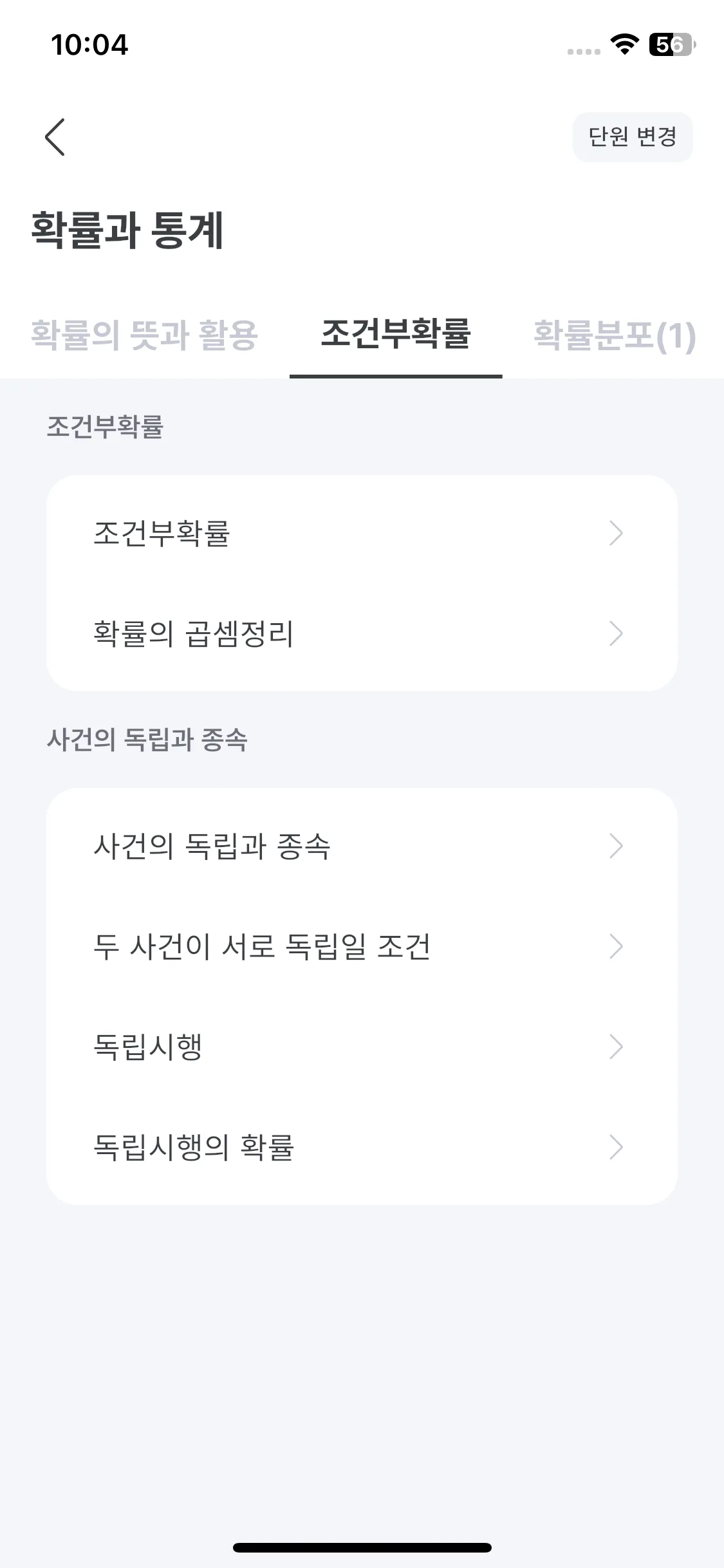This screenshot has width=724, height=1568.
Task: Tap the back arrow icon
Action: 55,137
